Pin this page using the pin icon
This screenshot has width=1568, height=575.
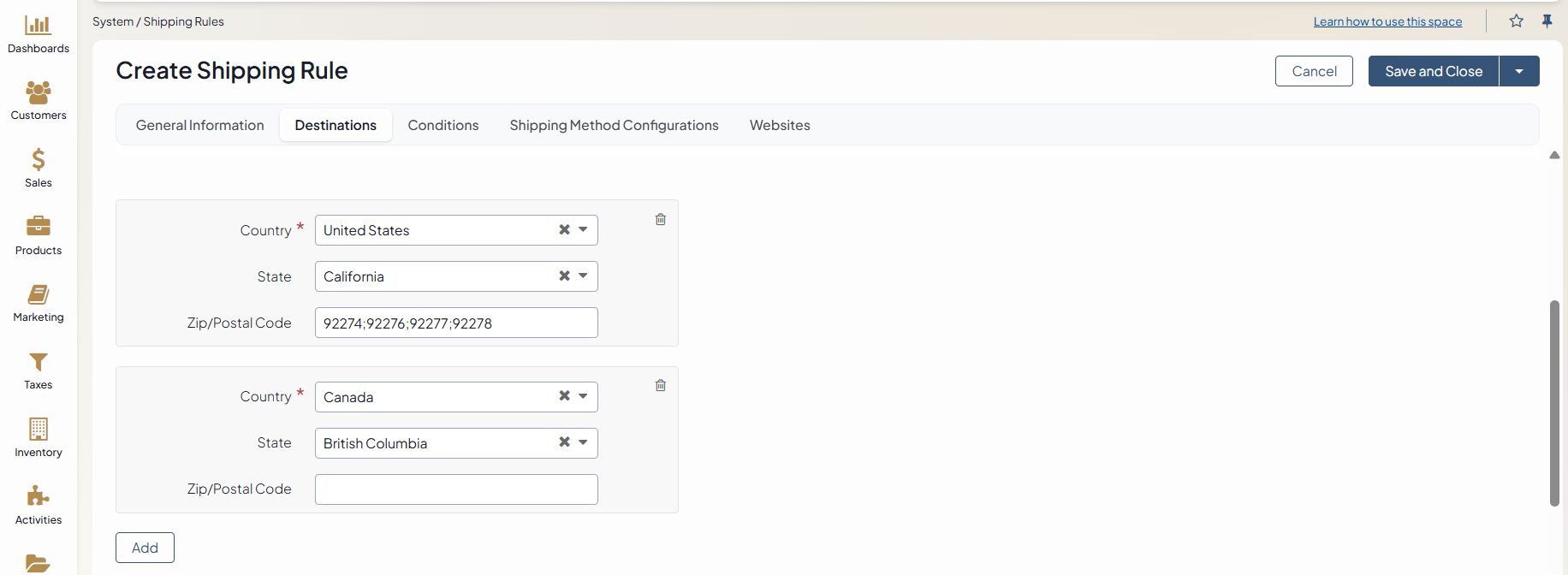[1547, 21]
